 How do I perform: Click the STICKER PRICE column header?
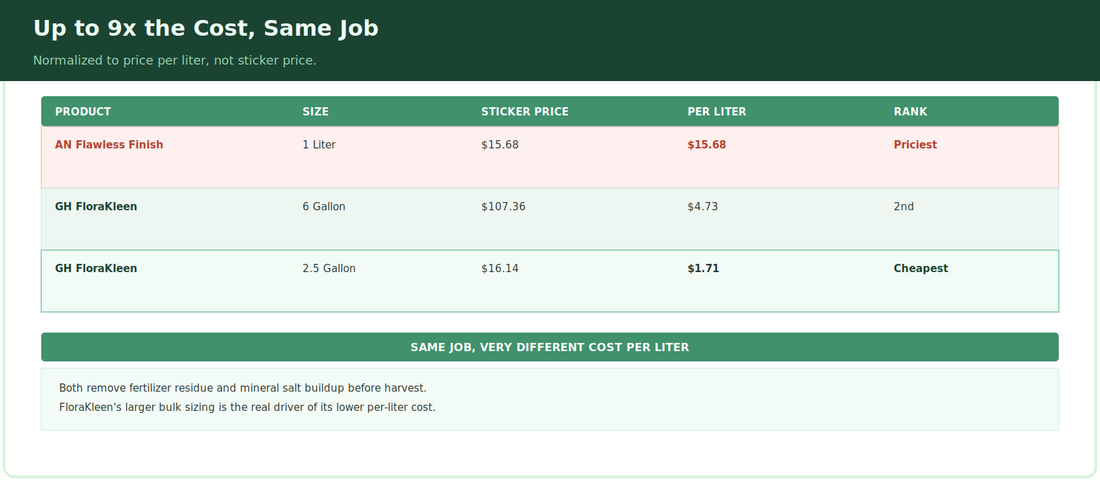point(525,111)
